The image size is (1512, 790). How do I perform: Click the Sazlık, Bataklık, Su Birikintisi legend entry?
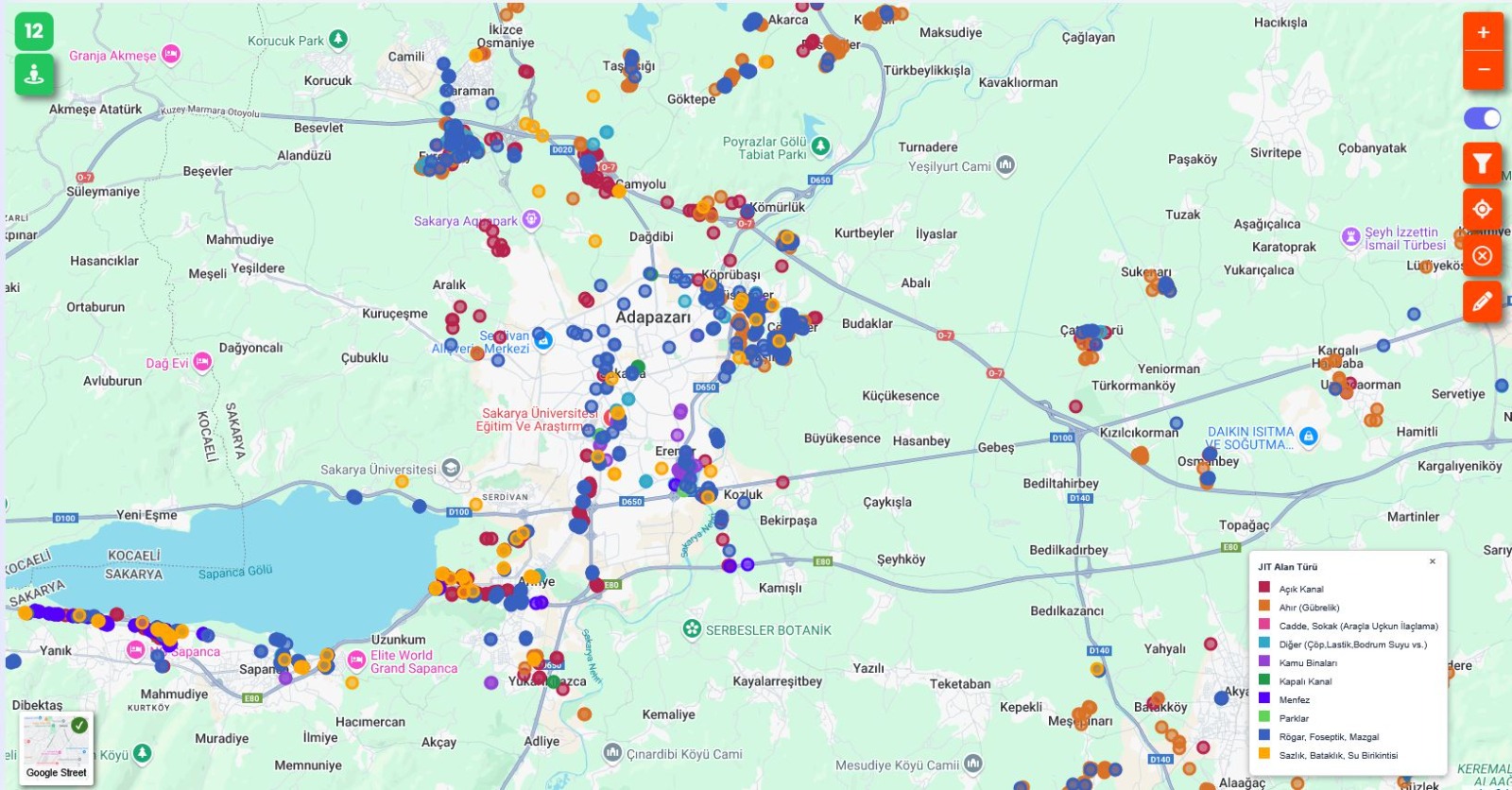[1337, 755]
